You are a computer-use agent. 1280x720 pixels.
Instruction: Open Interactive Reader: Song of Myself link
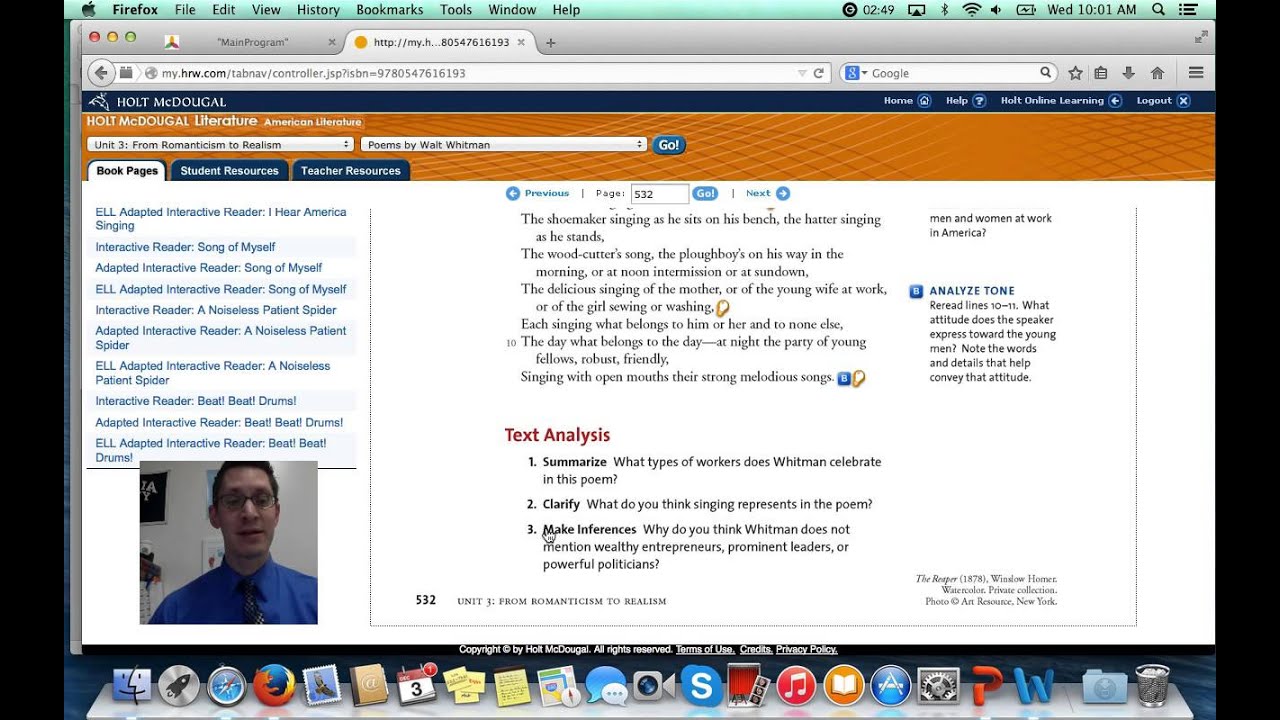[185, 247]
